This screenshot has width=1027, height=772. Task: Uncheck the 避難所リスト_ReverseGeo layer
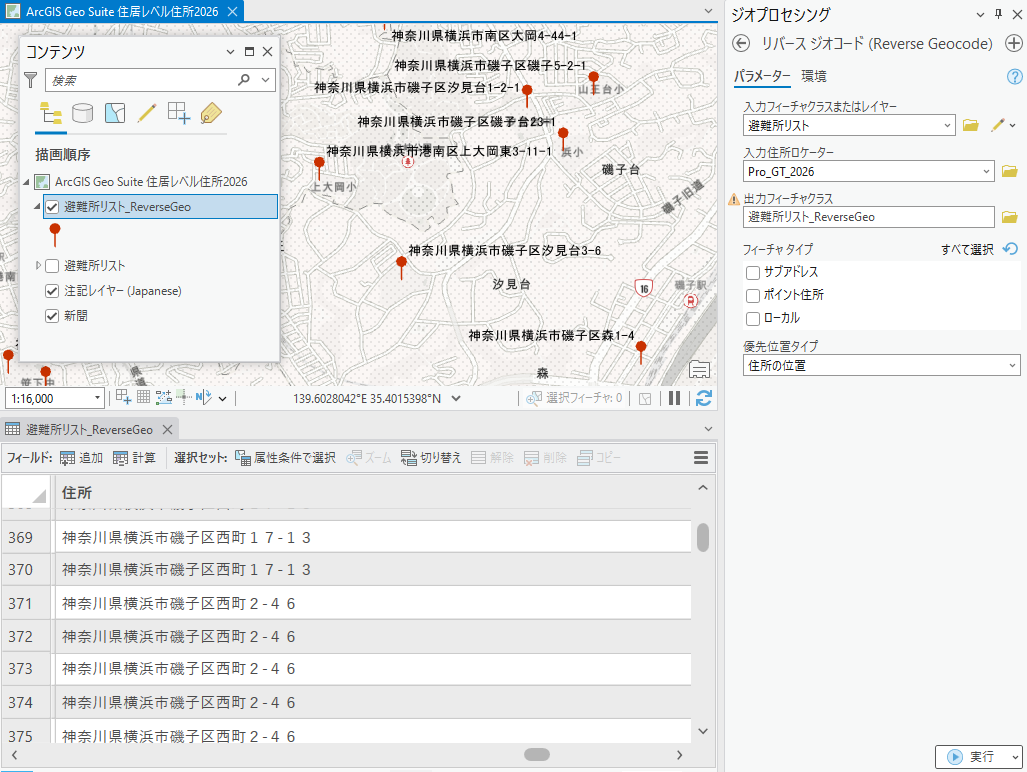pyautogui.click(x=52, y=207)
